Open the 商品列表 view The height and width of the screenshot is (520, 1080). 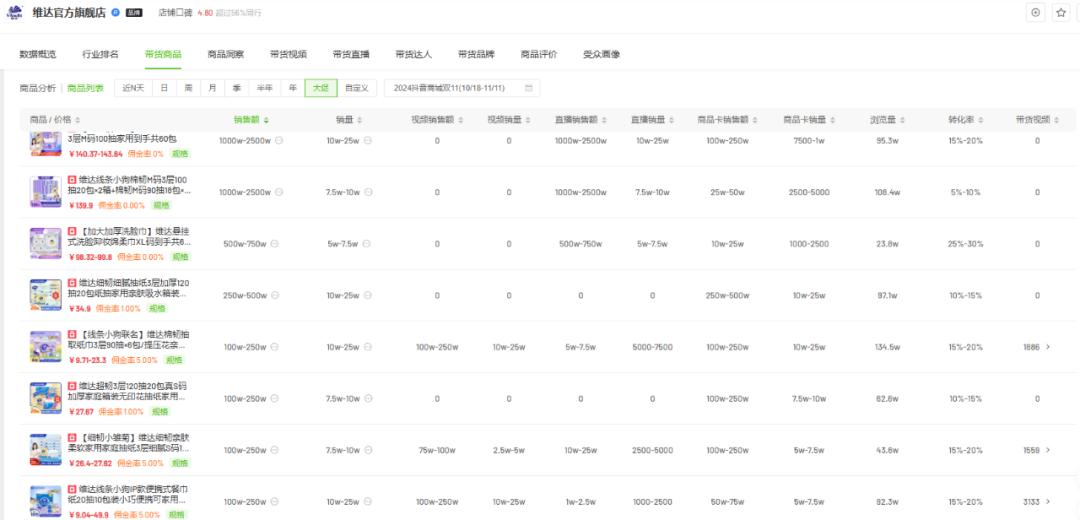(85, 88)
